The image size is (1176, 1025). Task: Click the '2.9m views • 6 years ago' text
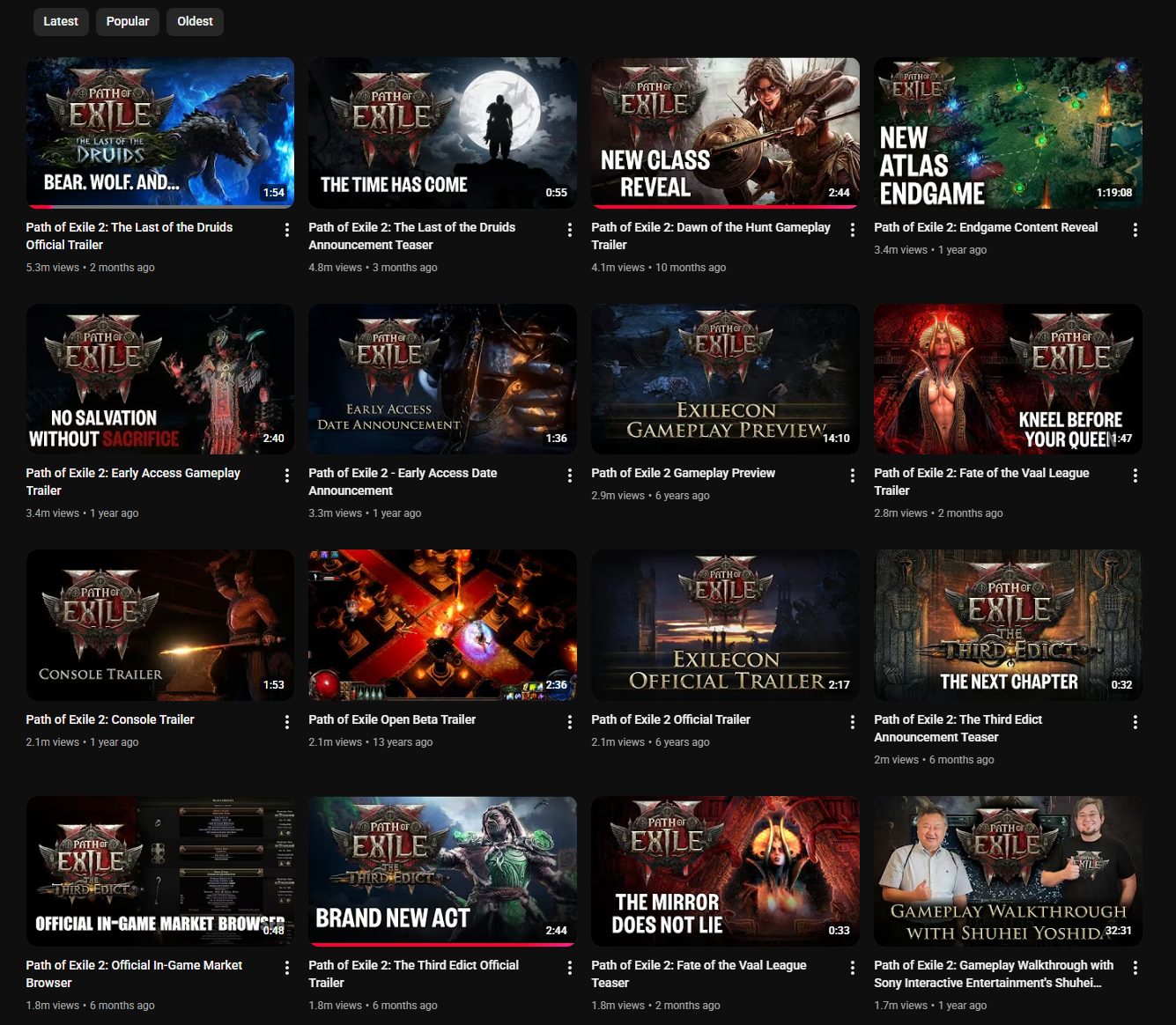[650, 496]
